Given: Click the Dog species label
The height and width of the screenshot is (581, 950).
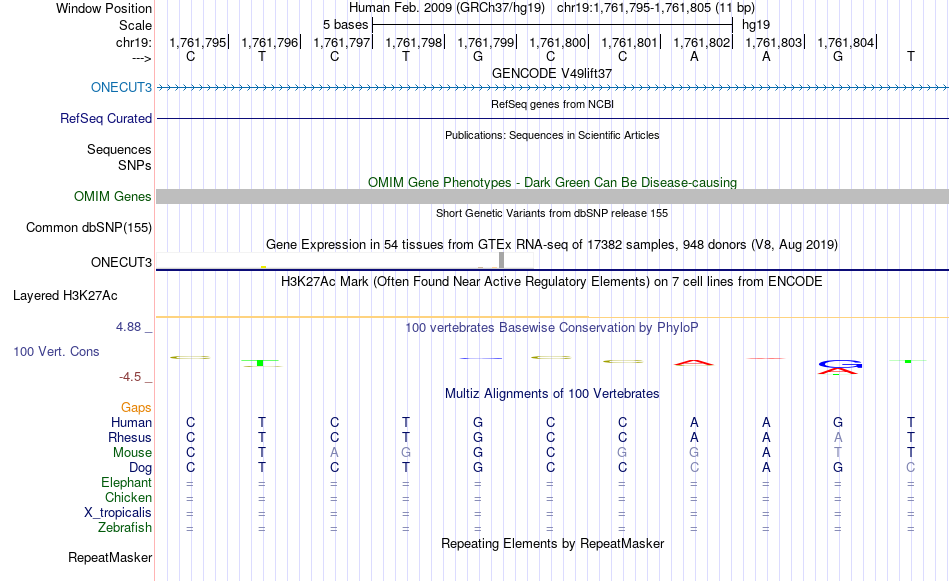Looking at the screenshot, I should pos(140,468).
